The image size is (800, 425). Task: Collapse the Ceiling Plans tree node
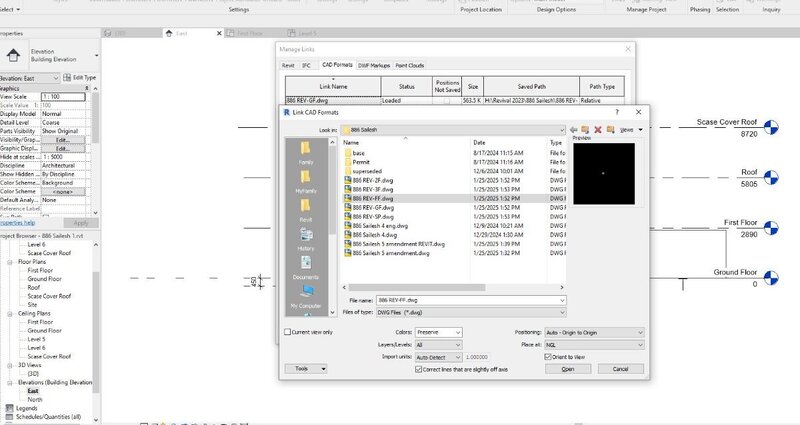coord(10,314)
